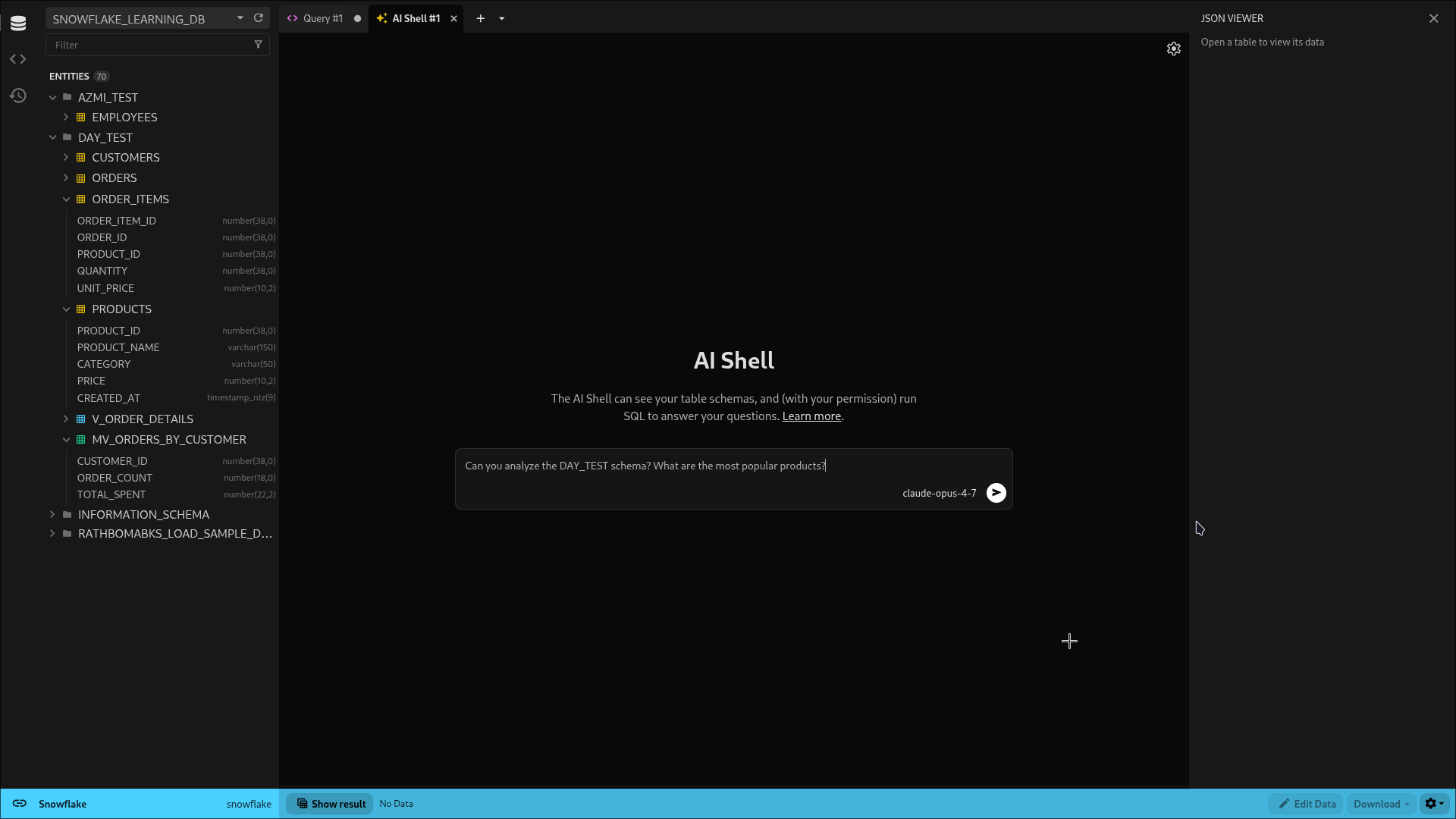Viewport: 1456px width, 819px height.
Task: Expand the V_ORDER_DETAILS view
Action: (66, 419)
